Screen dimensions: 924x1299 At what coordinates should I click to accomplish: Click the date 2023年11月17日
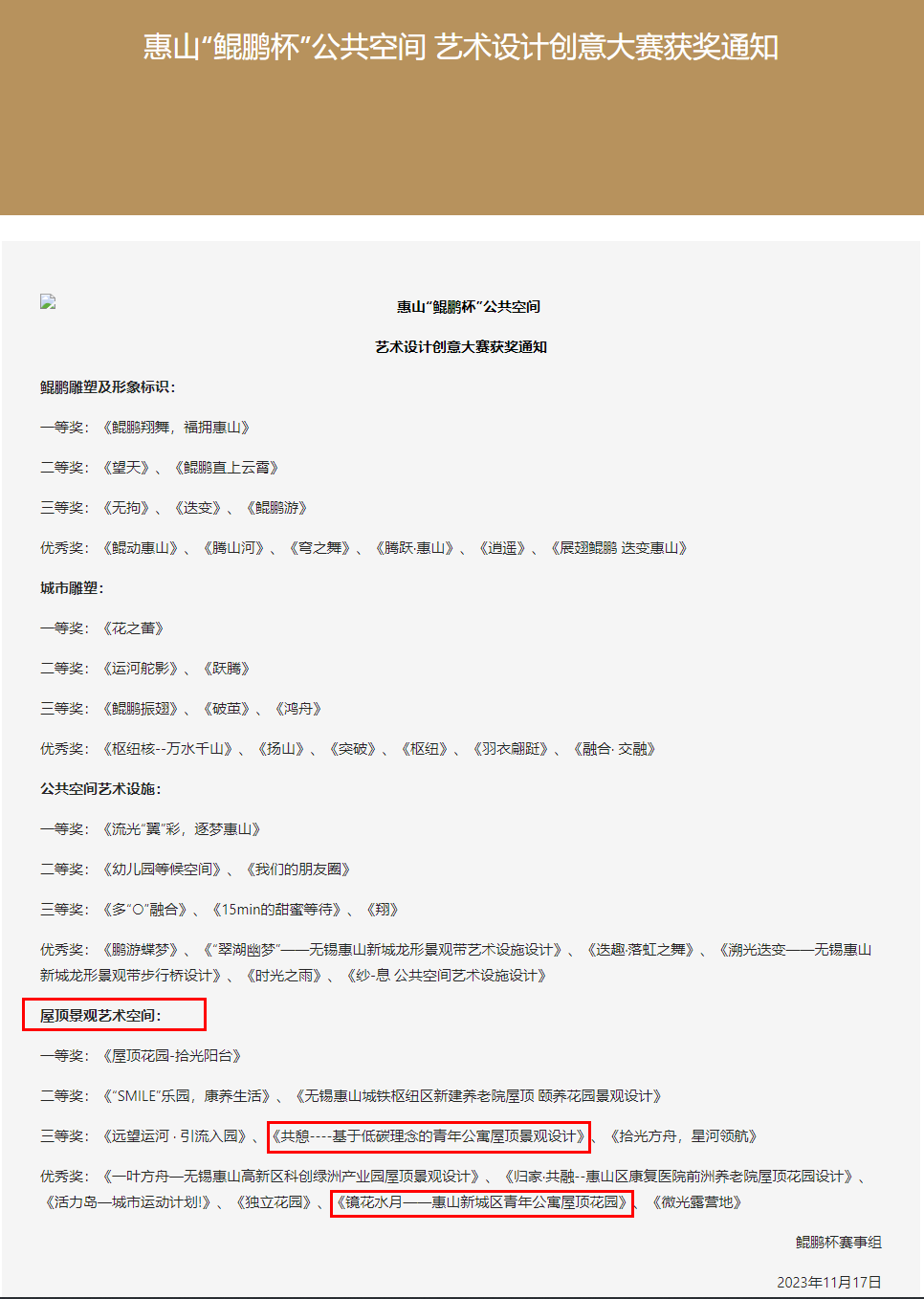[828, 1283]
